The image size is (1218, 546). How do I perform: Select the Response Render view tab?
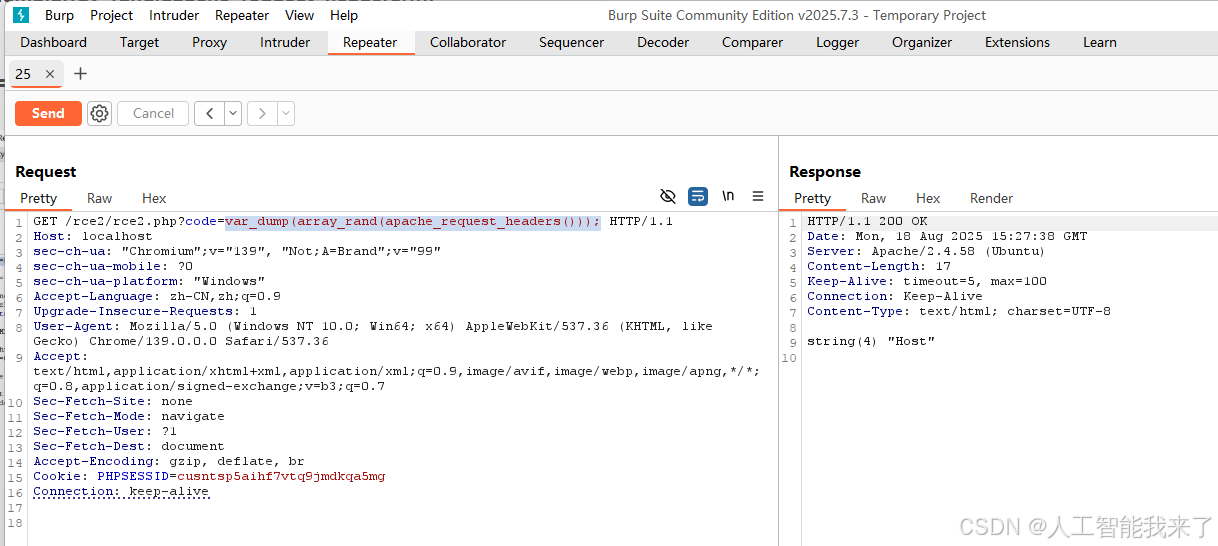(x=991, y=198)
